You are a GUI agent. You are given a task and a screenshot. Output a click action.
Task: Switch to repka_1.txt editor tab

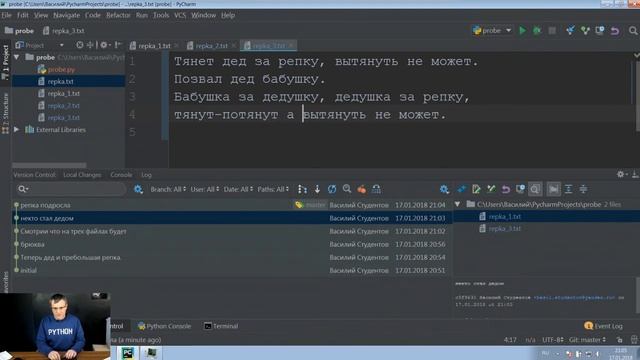pyautogui.click(x=154, y=46)
